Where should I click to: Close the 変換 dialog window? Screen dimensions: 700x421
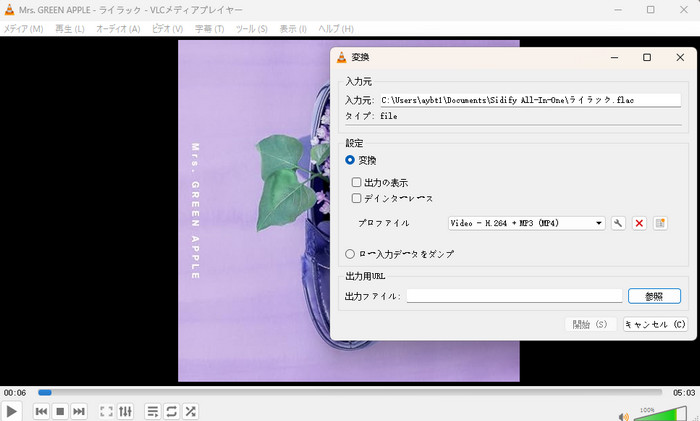pyautogui.click(x=680, y=57)
